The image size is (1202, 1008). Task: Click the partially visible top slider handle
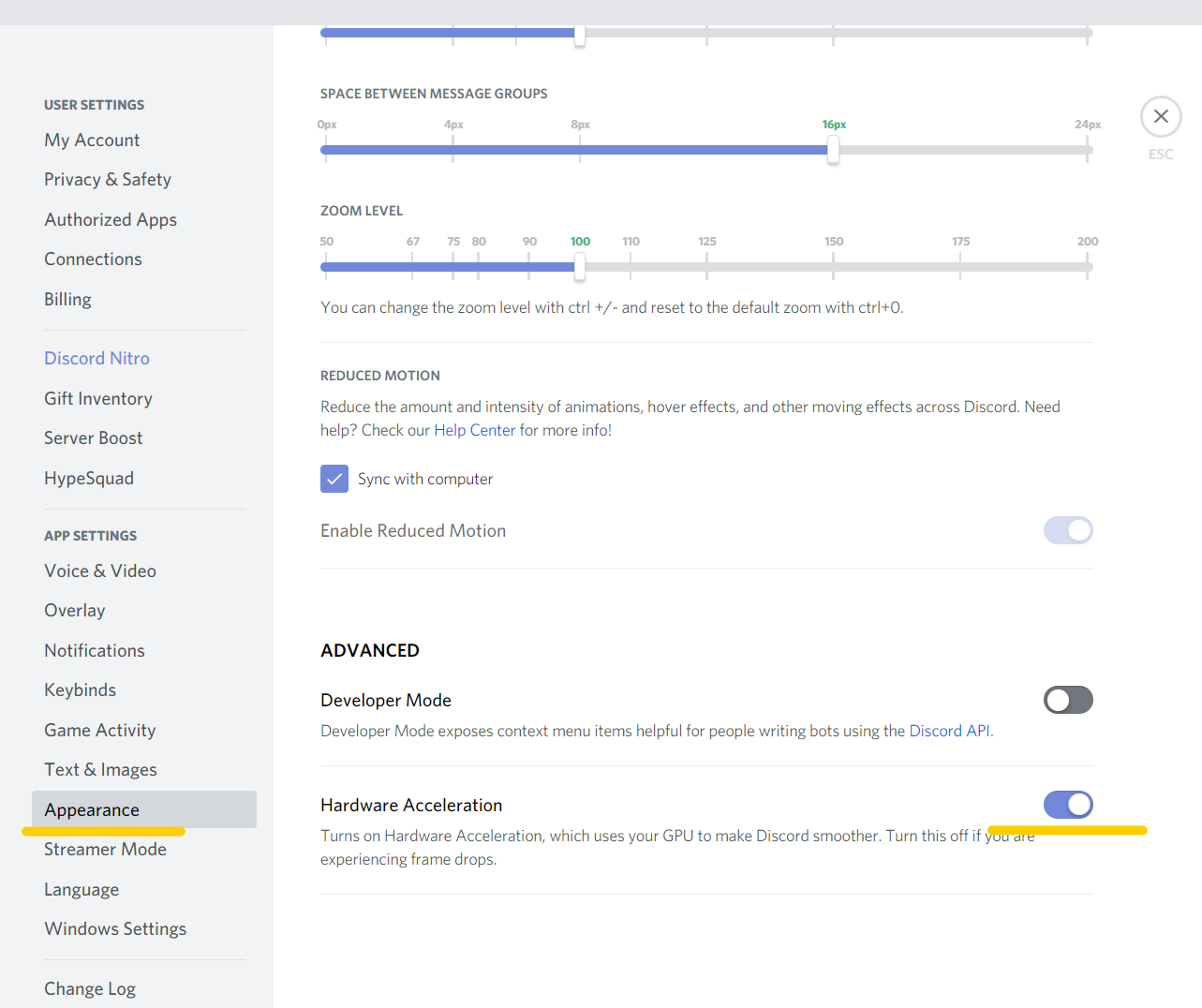pyautogui.click(x=580, y=36)
